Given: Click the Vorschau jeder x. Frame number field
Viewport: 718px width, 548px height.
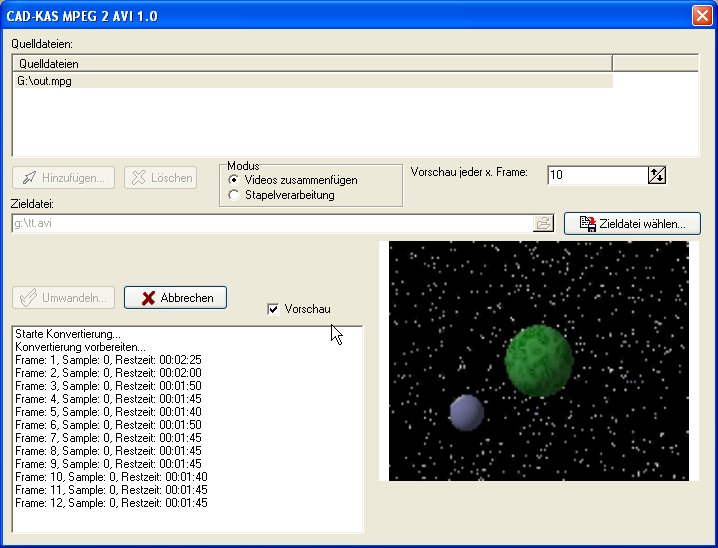Looking at the screenshot, I should (x=597, y=175).
